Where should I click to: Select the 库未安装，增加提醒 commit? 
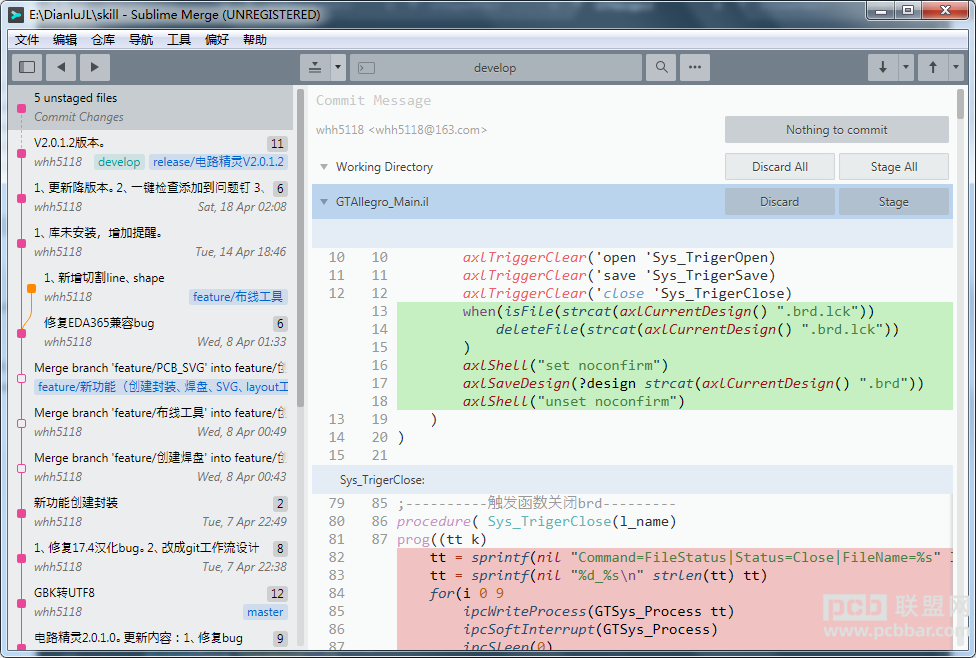point(151,242)
